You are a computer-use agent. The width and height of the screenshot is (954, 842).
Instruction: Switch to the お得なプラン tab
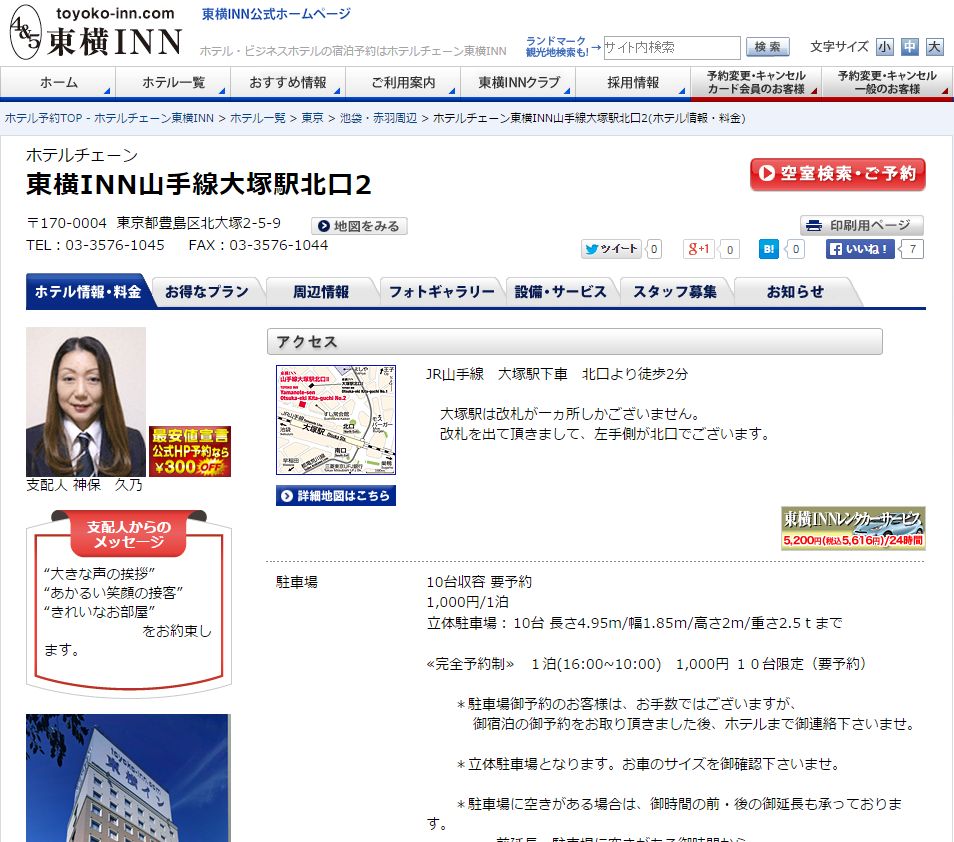click(x=207, y=292)
